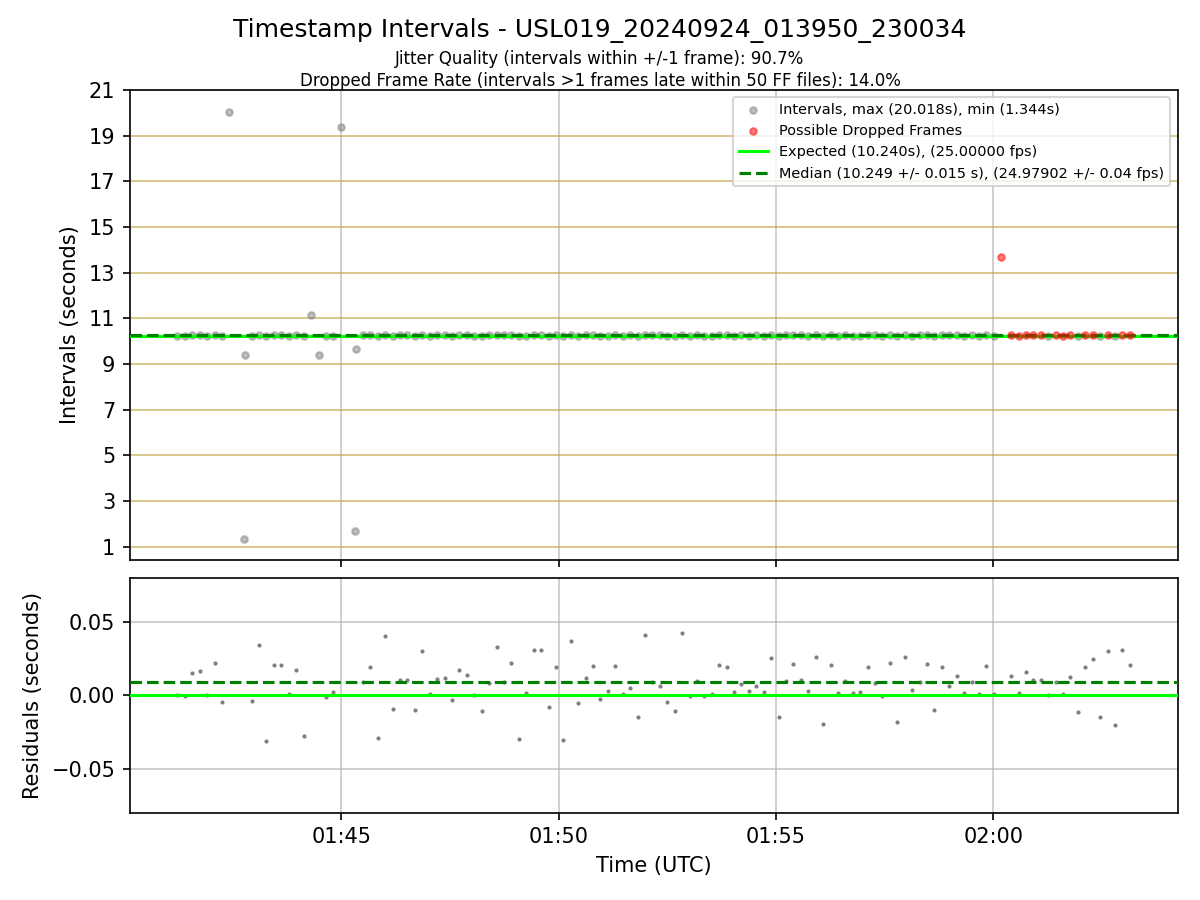
Task: Click the '9' tick on the intervals axis
Action: pyautogui.click(x=107, y=365)
